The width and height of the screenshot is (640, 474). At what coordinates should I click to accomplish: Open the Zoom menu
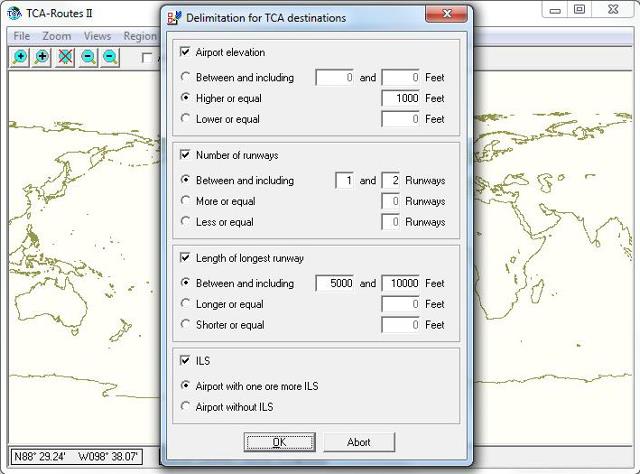click(57, 36)
